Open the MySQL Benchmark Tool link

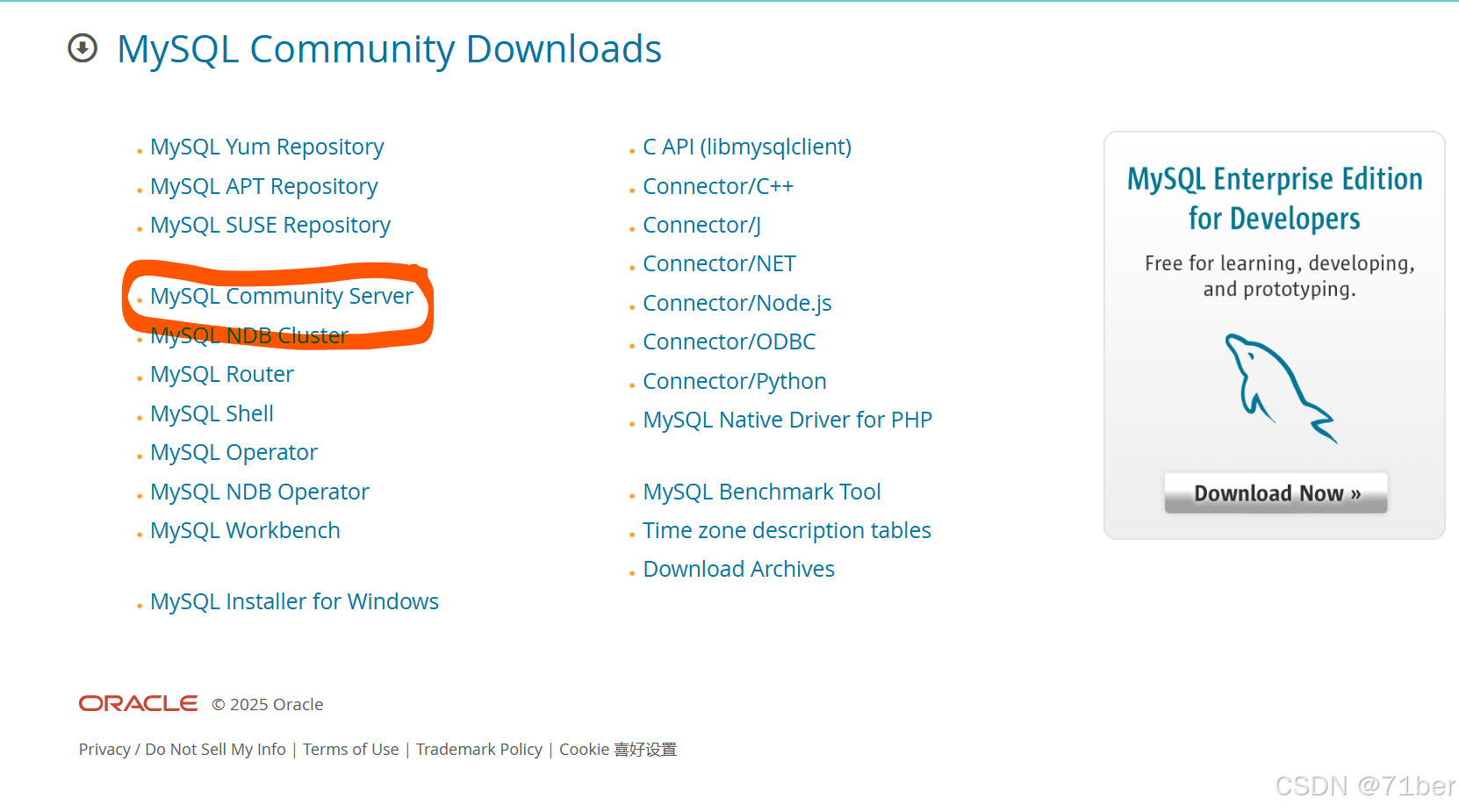tap(762, 492)
